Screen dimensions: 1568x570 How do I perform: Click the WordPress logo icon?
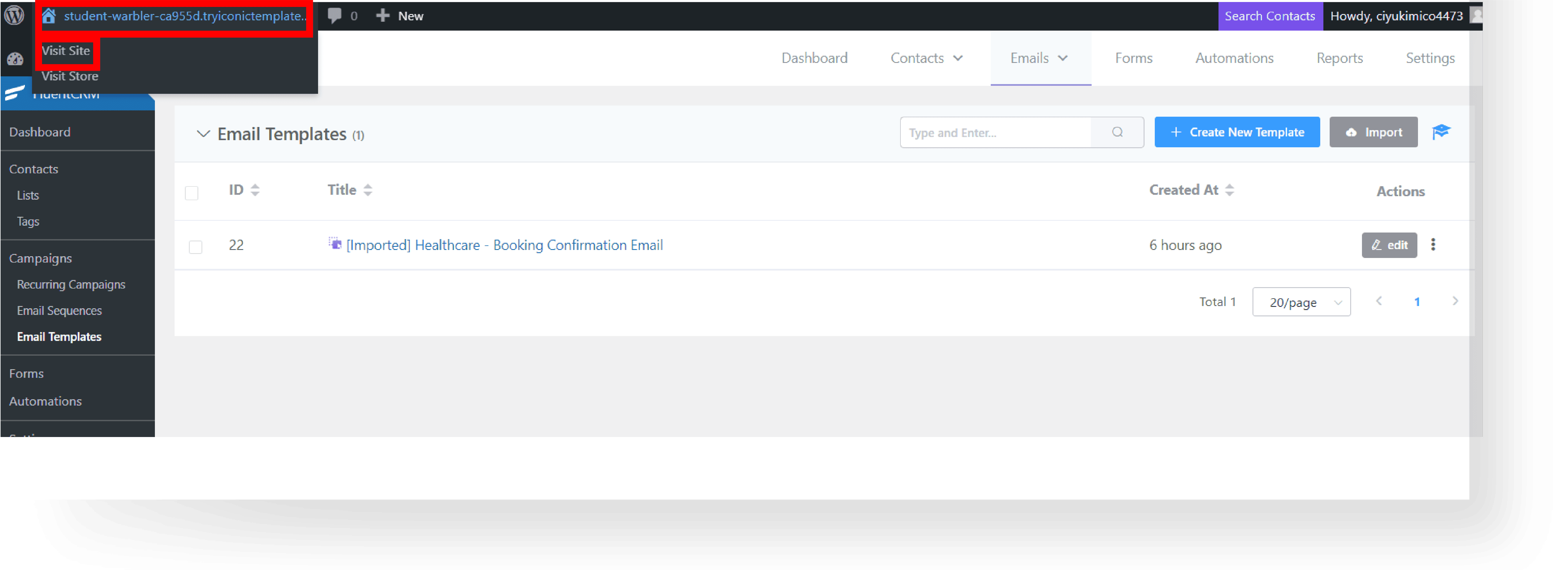[x=15, y=15]
